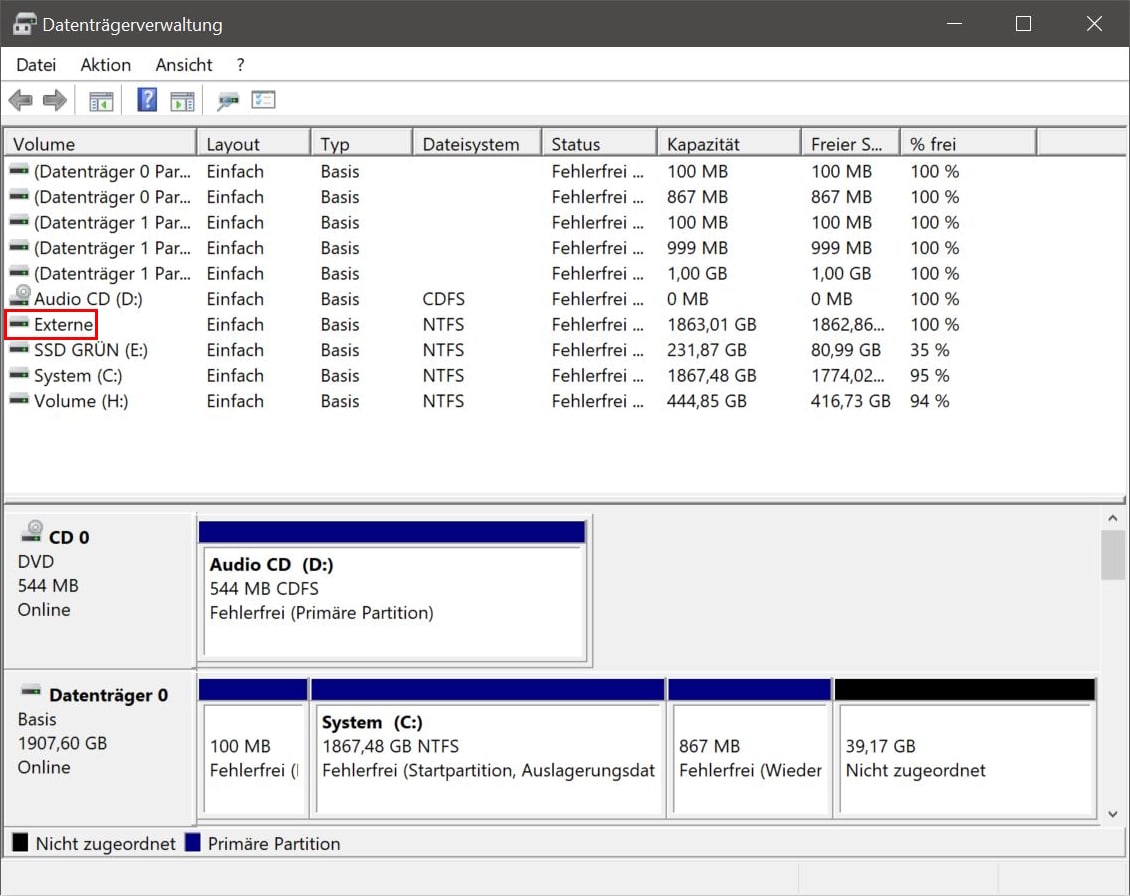1130x896 pixels.
Task: Click the disk map scrollbar up arrow
Action: pos(1113,518)
